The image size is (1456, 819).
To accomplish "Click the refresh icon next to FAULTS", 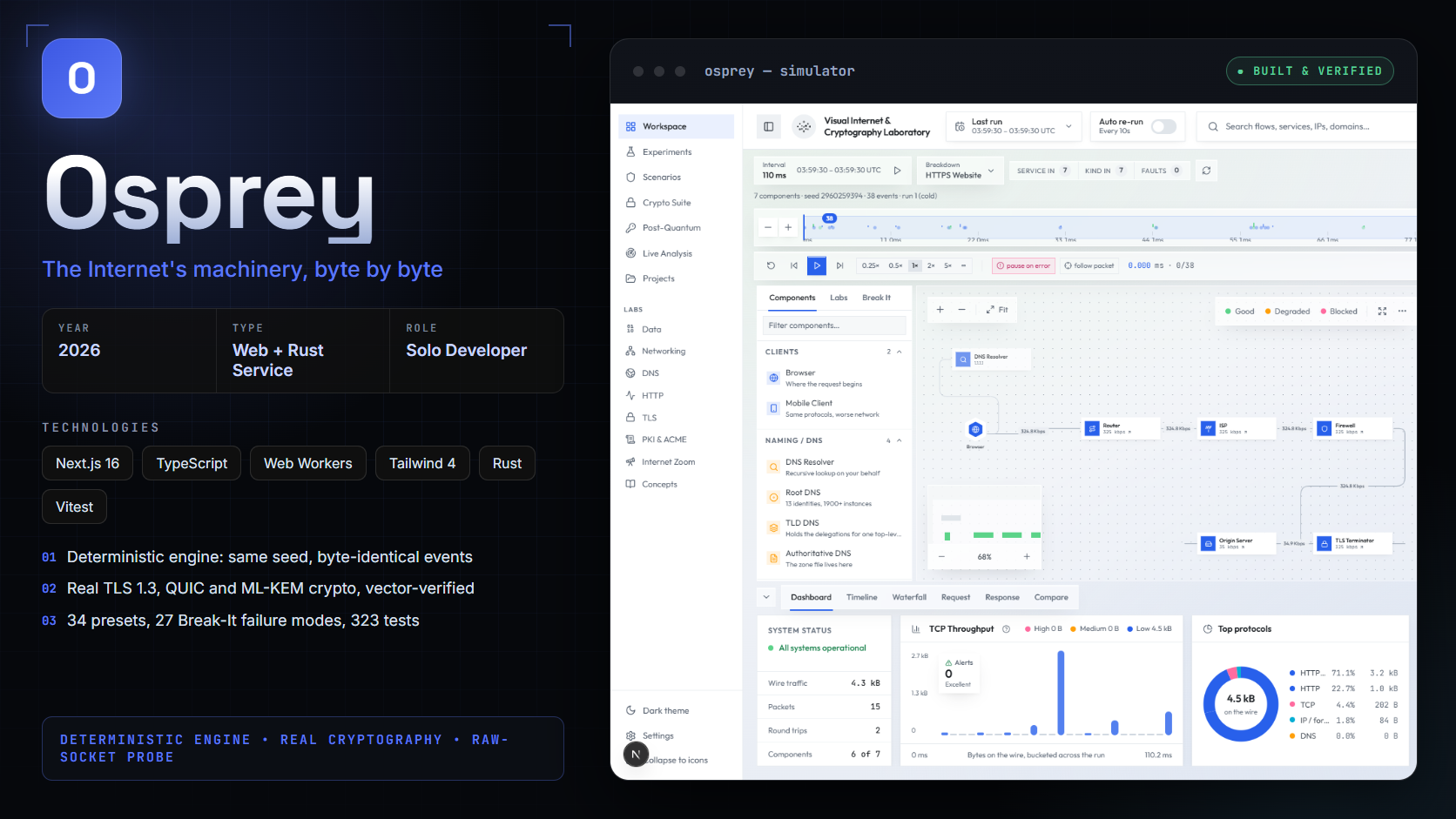I will (x=1206, y=171).
